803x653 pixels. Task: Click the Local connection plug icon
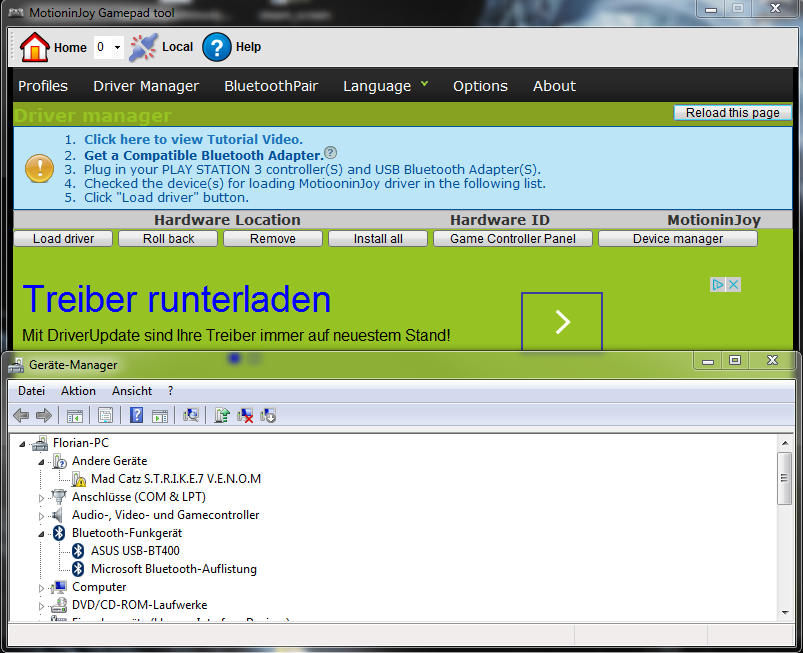[x=143, y=47]
